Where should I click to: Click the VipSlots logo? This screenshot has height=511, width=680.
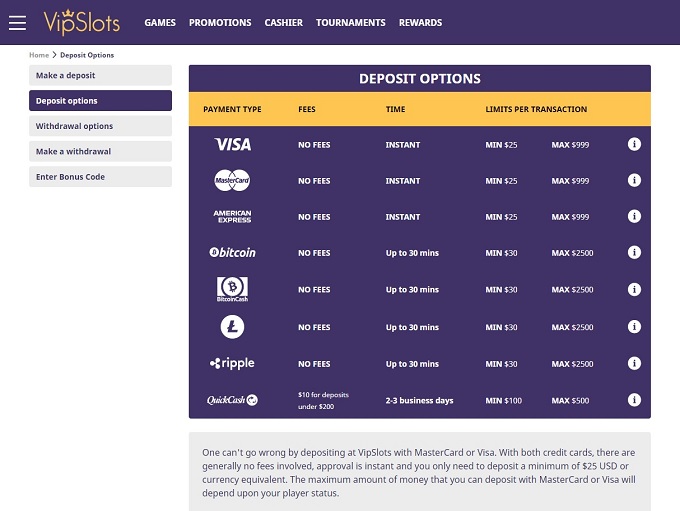tap(82, 22)
